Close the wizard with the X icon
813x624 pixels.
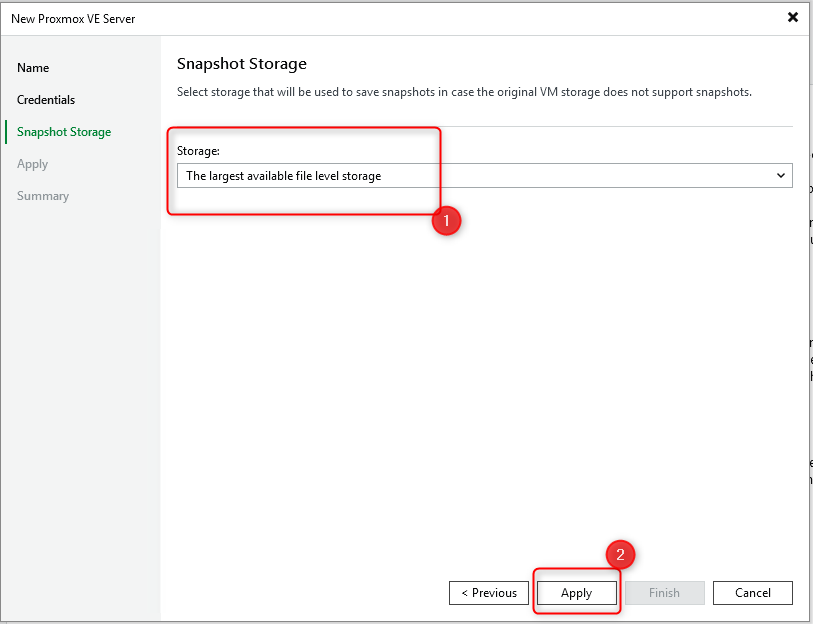793,17
